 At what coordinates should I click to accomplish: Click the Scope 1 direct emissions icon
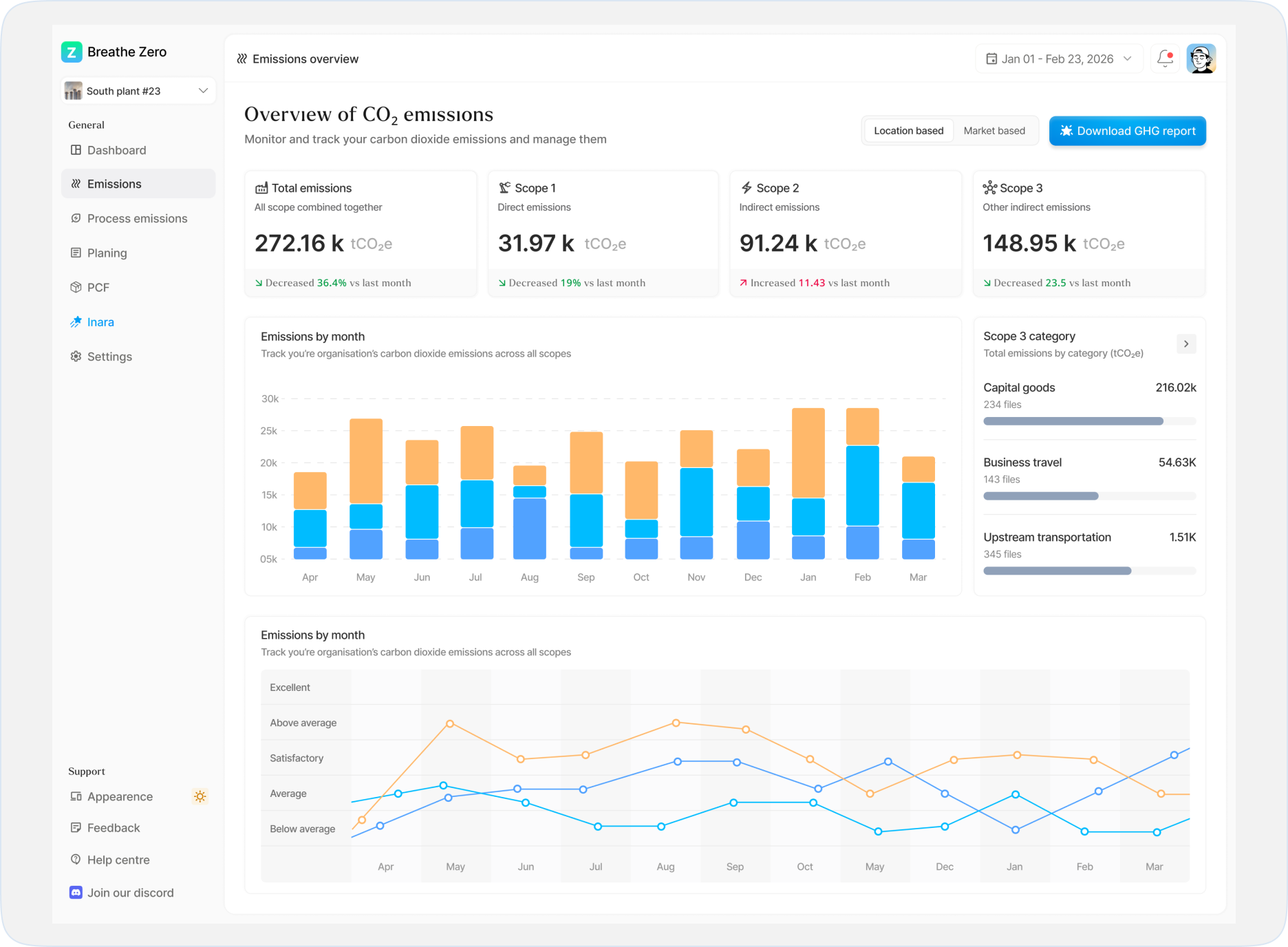504,188
